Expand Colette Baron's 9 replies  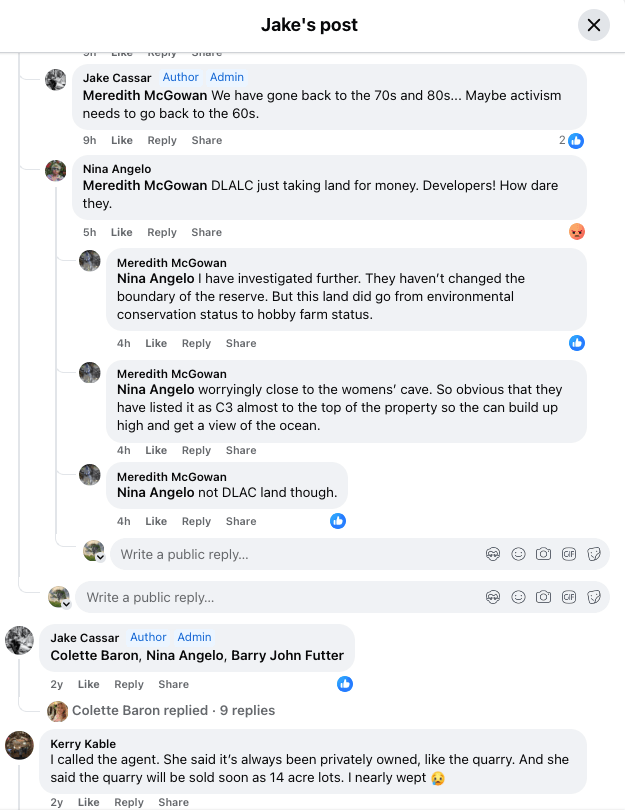(173, 710)
